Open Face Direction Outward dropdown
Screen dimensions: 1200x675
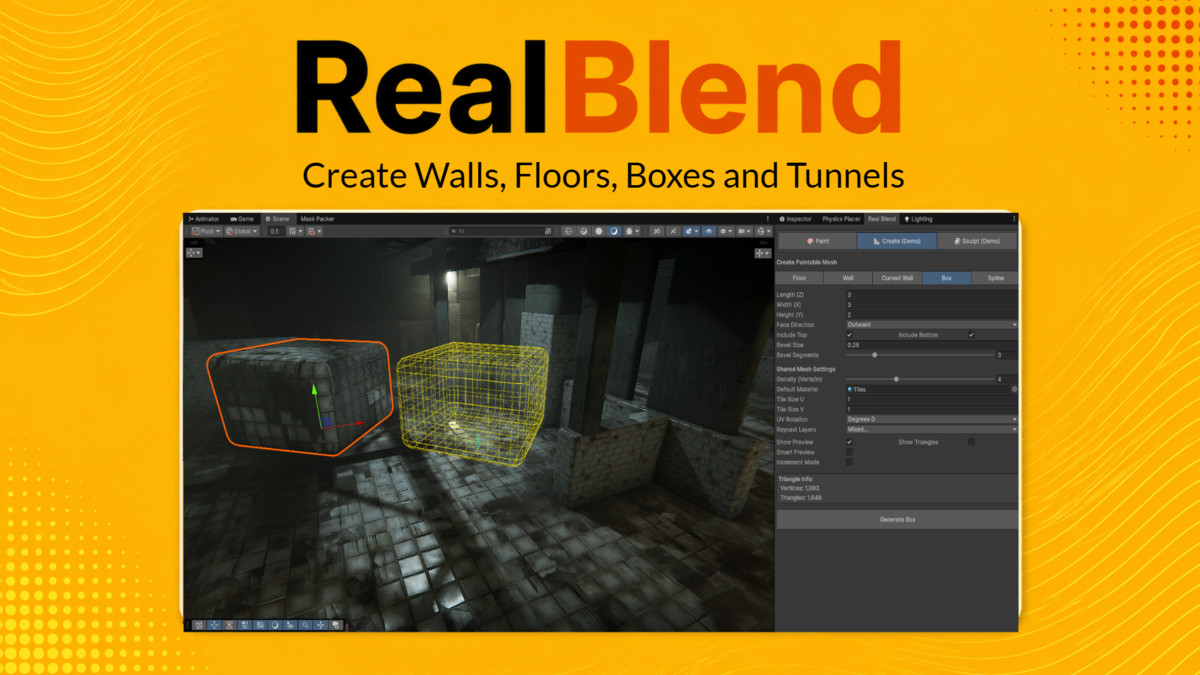[932, 325]
